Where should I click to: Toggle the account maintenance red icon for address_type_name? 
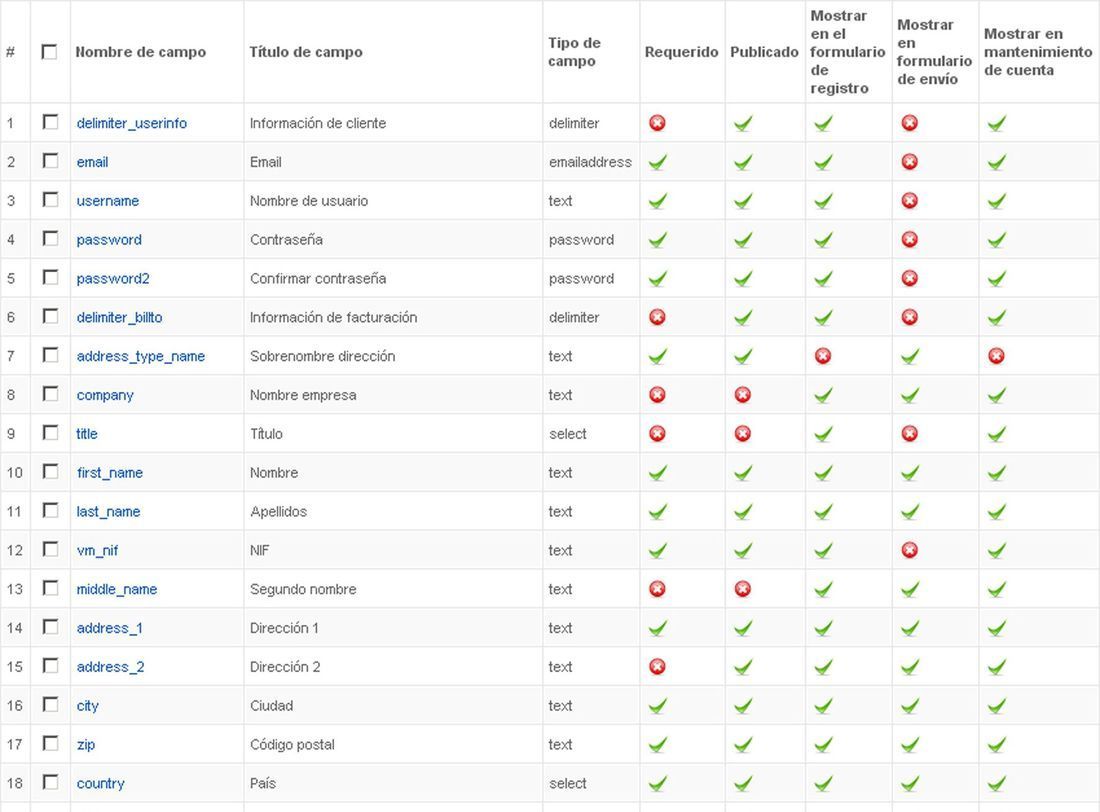(996, 356)
